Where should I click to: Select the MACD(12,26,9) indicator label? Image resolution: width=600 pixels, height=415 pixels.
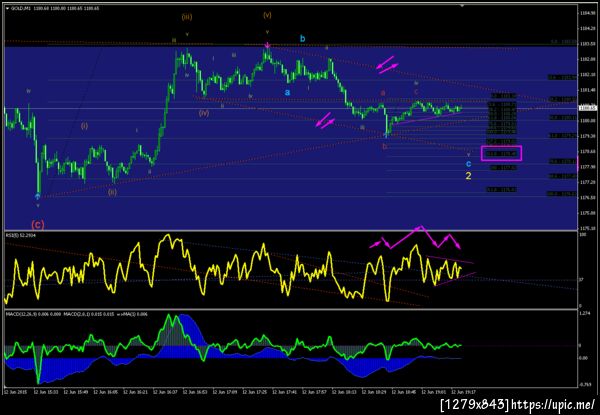[x=33, y=314]
